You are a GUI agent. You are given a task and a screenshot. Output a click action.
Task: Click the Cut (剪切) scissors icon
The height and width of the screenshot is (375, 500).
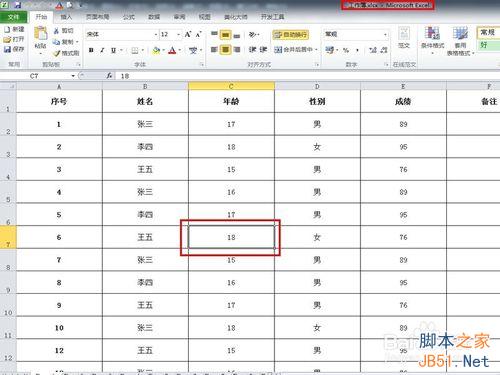[56, 31]
